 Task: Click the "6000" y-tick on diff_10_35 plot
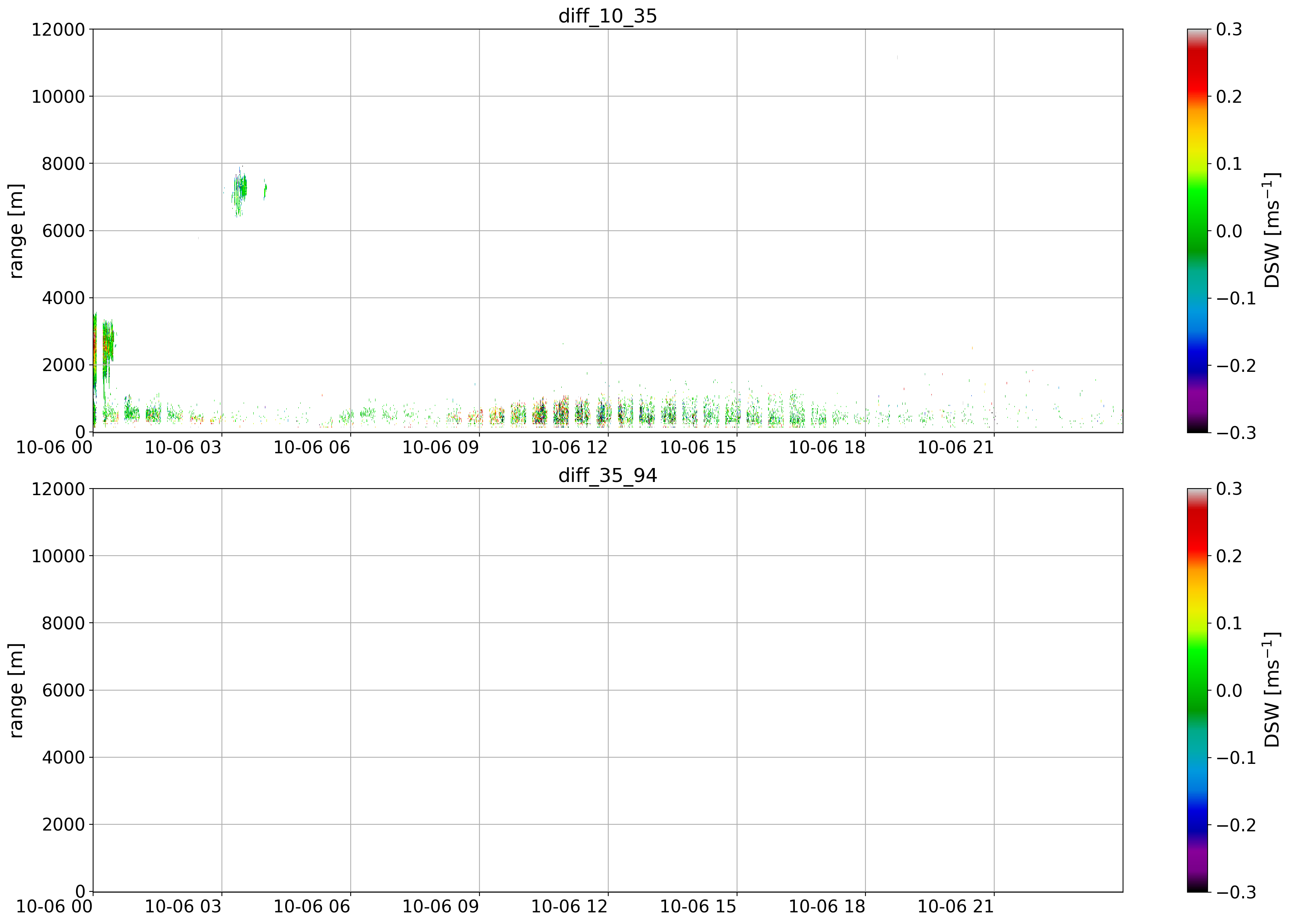point(63,231)
